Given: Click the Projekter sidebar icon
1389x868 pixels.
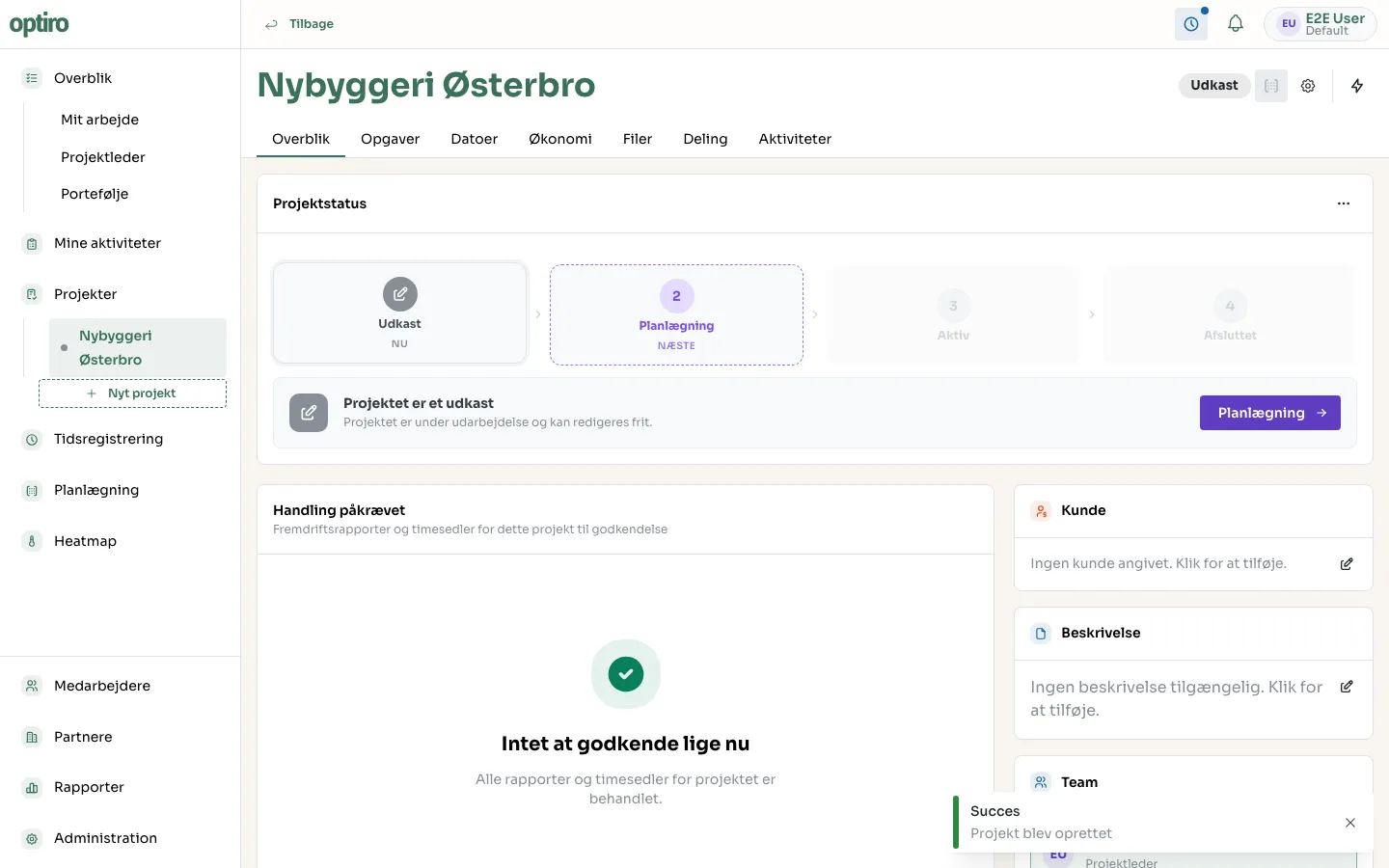Looking at the screenshot, I should point(32,294).
